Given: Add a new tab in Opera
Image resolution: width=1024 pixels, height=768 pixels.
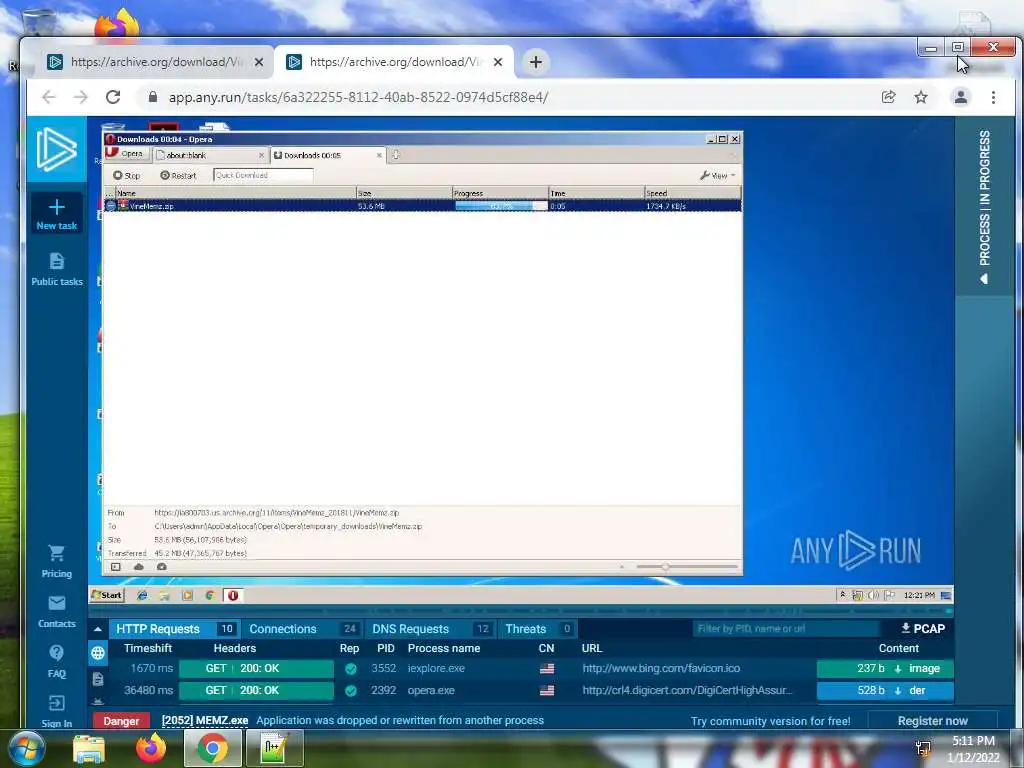Looking at the screenshot, I should [395, 155].
